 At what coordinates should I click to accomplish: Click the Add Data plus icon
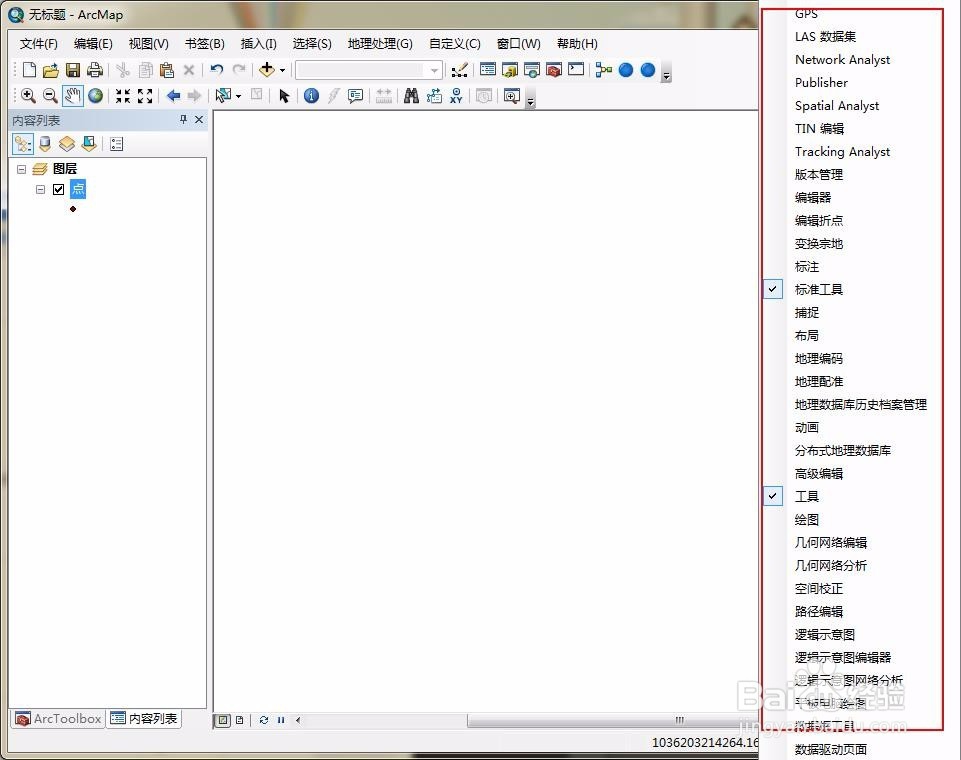pos(267,70)
